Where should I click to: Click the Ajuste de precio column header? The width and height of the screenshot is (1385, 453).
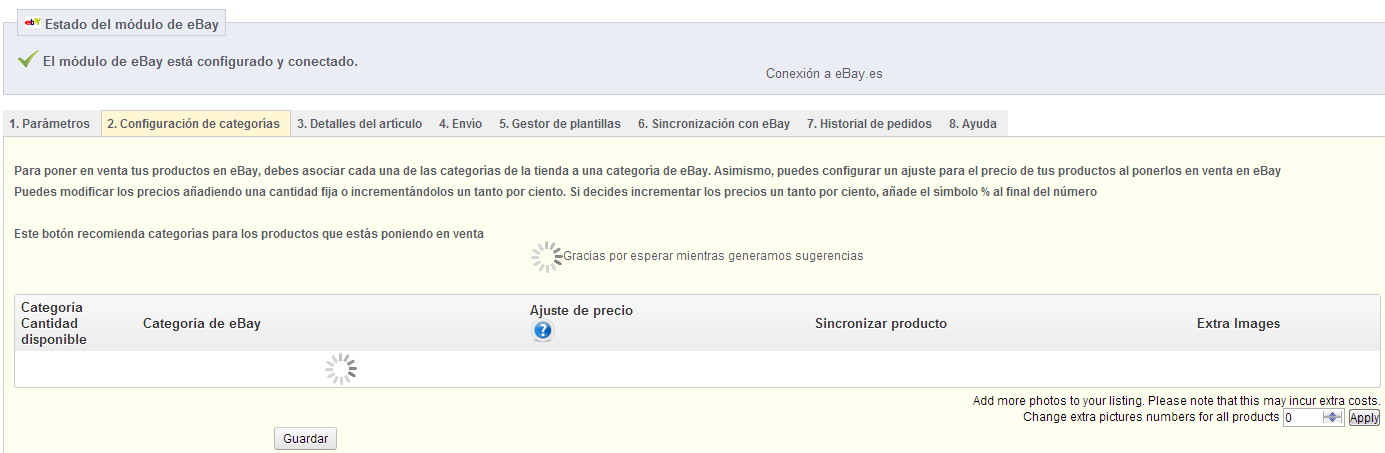(x=581, y=310)
